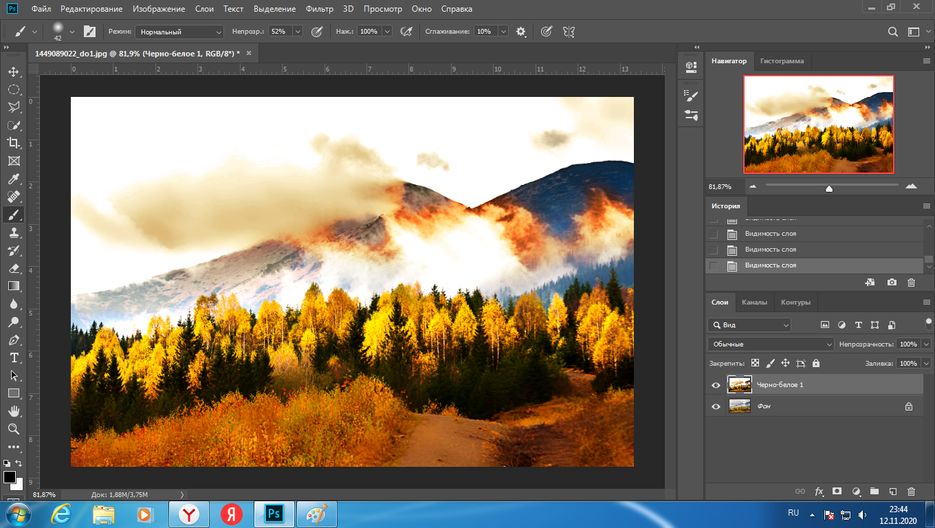Set foreground color black swatch

pos(9,477)
